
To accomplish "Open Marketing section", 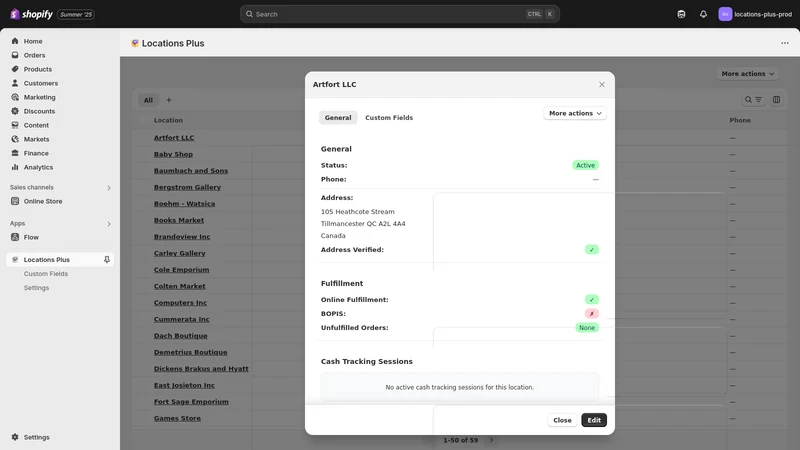I will tap(39, 97).
